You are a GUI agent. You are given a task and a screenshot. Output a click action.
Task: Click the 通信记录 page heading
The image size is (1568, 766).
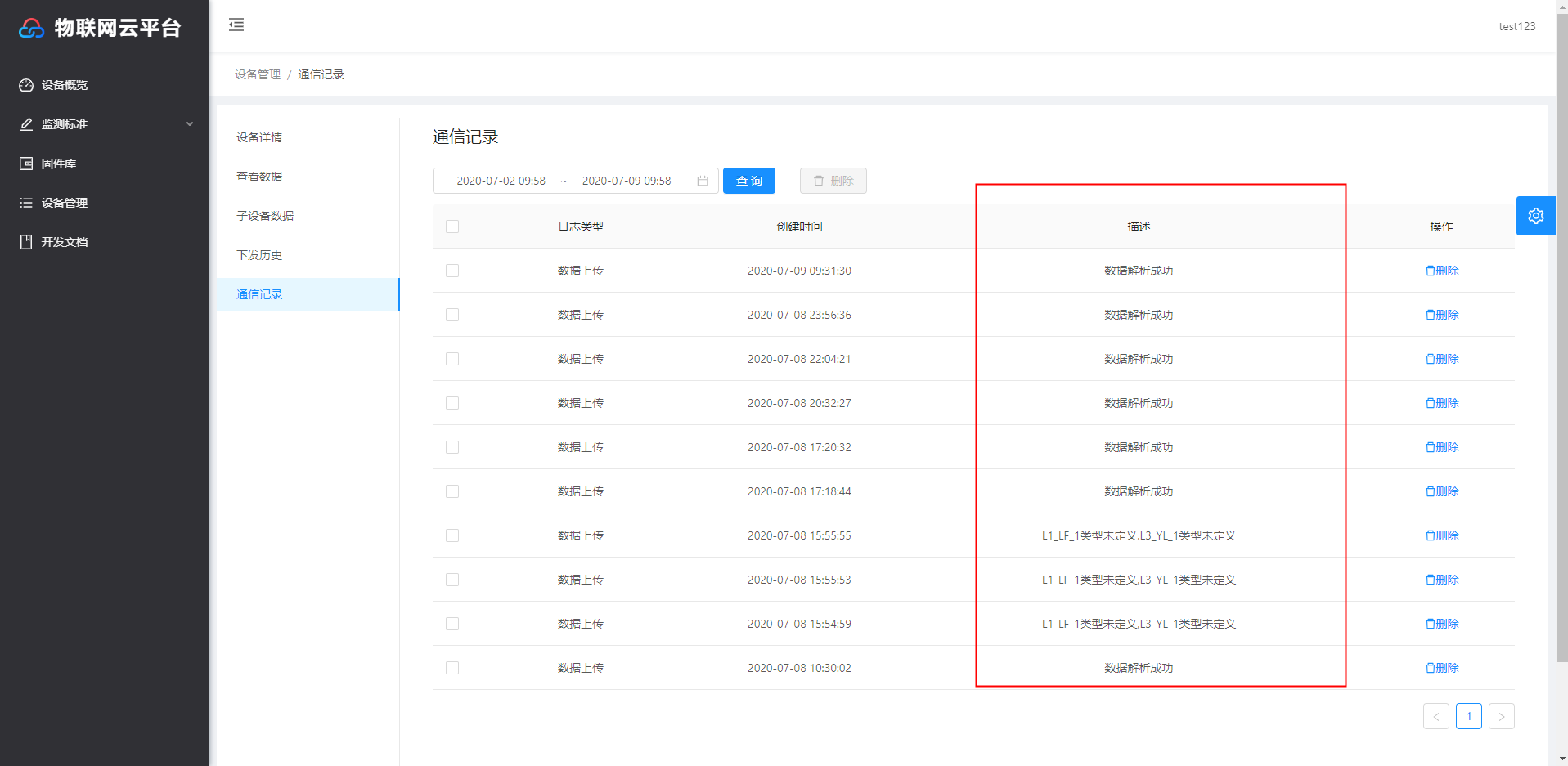click(x=465, y=137)
